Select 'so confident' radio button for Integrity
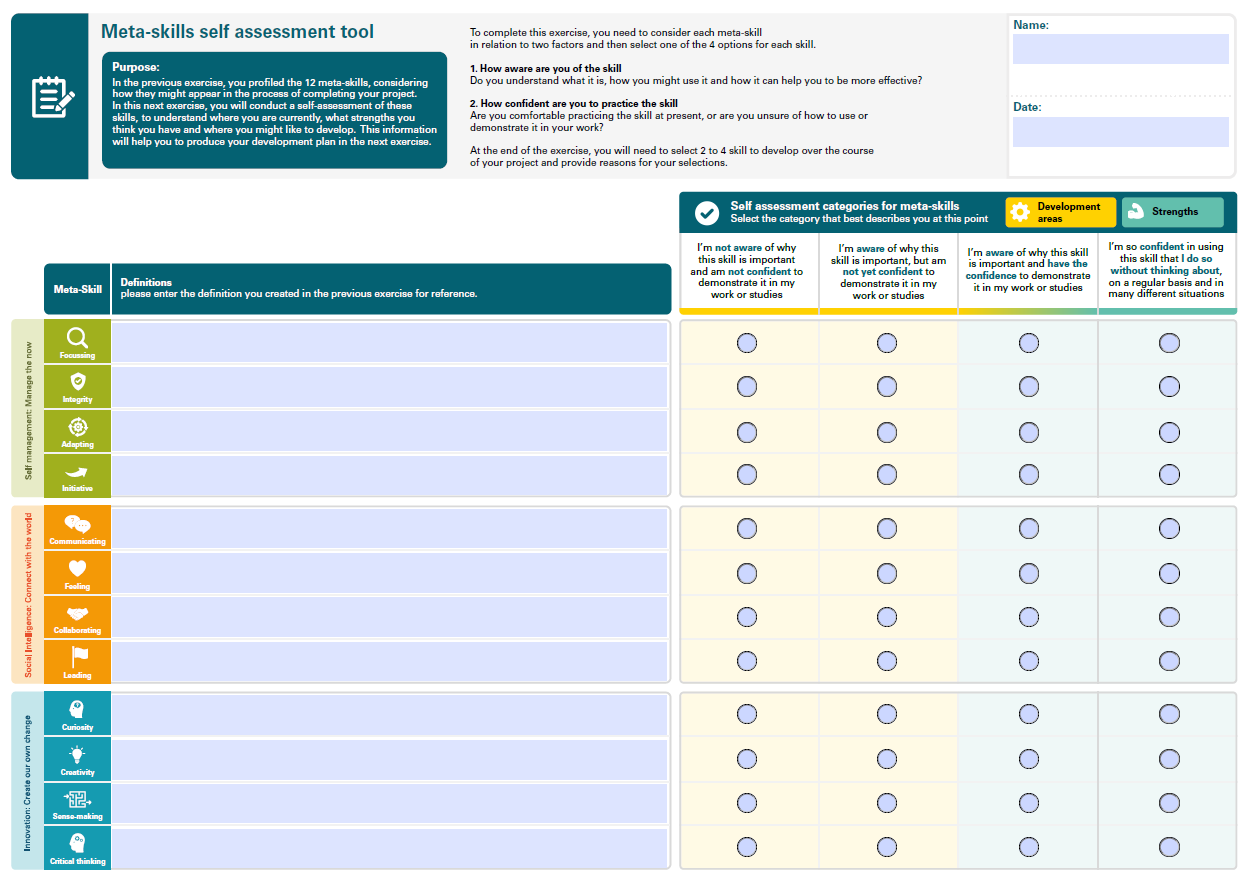The image size is (1249, 876). point(1169,387)
